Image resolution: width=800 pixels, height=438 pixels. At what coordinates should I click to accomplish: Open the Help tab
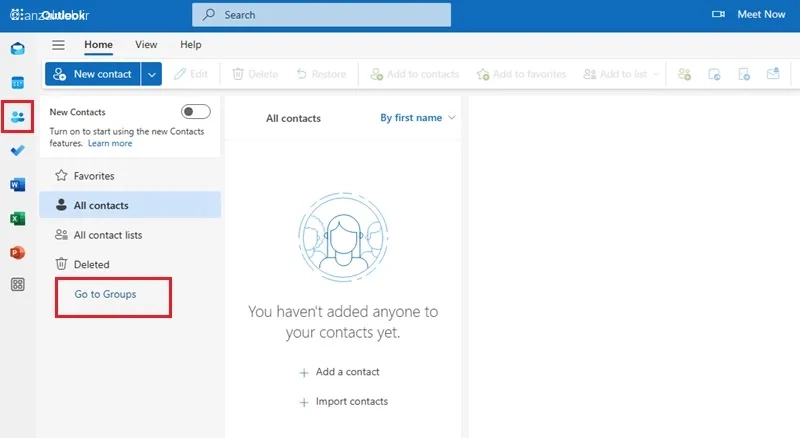(x=190, y=45)
